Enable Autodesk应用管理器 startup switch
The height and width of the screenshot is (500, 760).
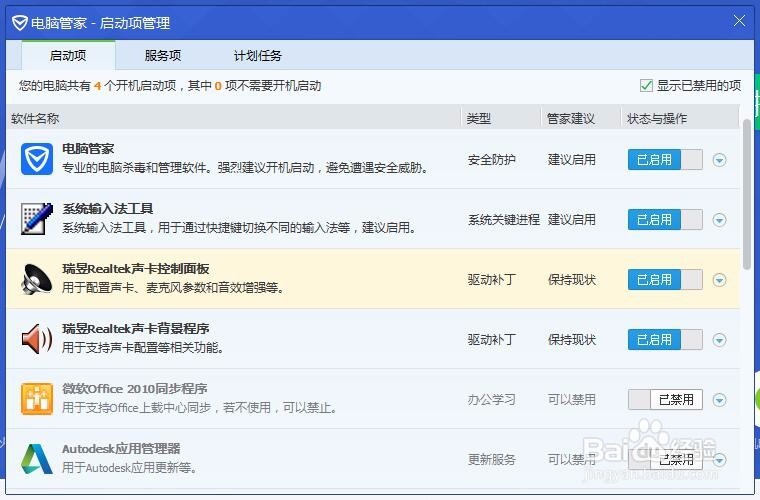[665, 459]
